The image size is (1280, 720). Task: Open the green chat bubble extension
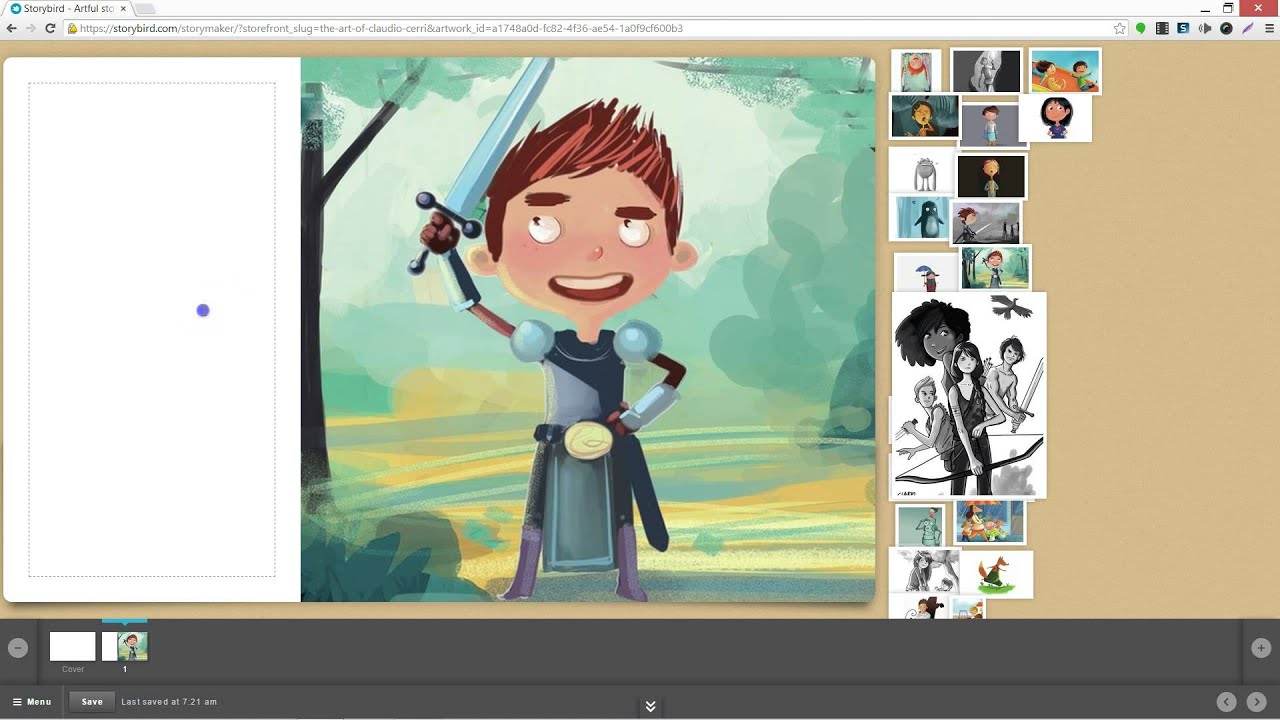click(1141, 29)
